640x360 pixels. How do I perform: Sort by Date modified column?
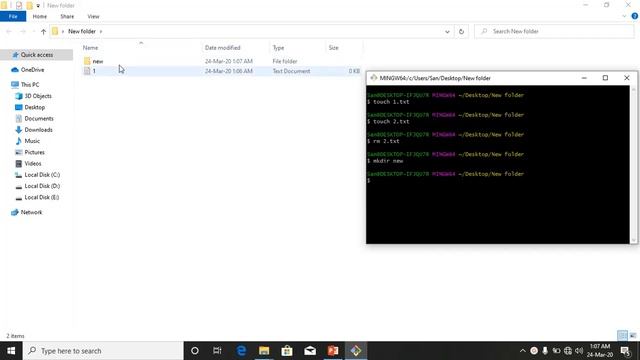point(222,48)
